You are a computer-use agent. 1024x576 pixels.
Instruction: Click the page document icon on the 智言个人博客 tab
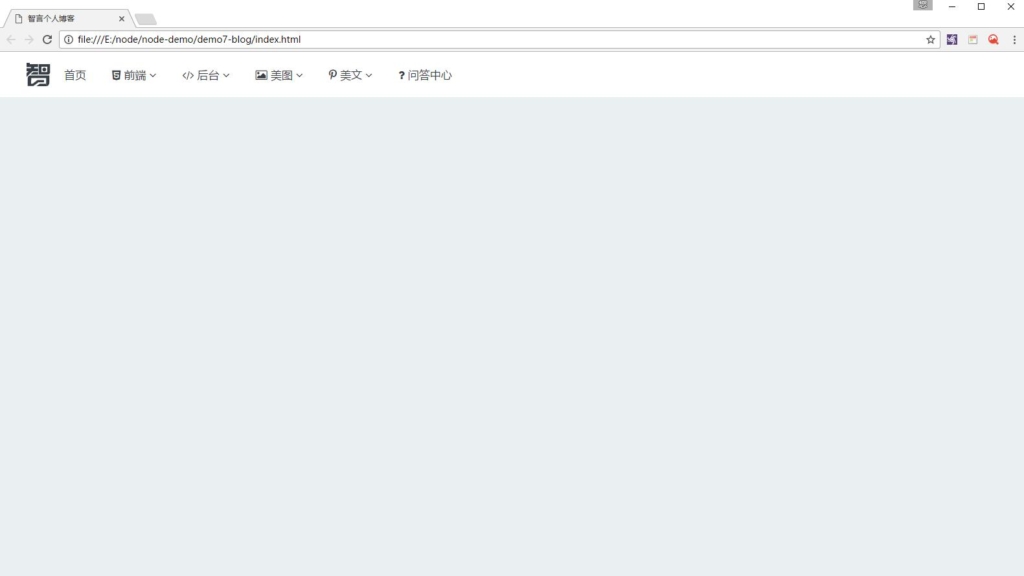tap(18, 18)
